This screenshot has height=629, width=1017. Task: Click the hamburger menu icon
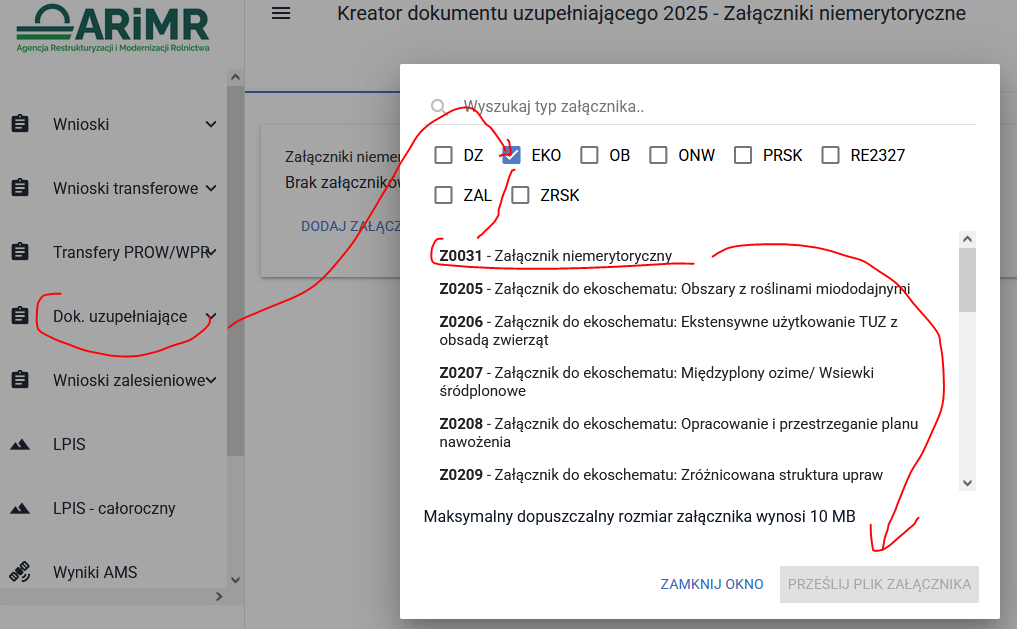(281, 13)
